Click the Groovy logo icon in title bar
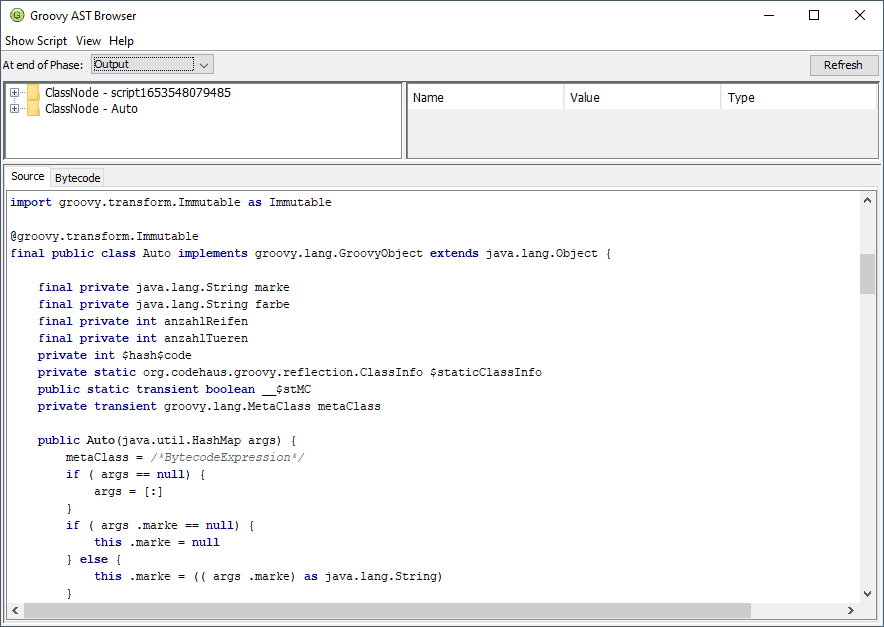This screenshot has height=627, width=884. pyautogui.click(x=16, y=15)
